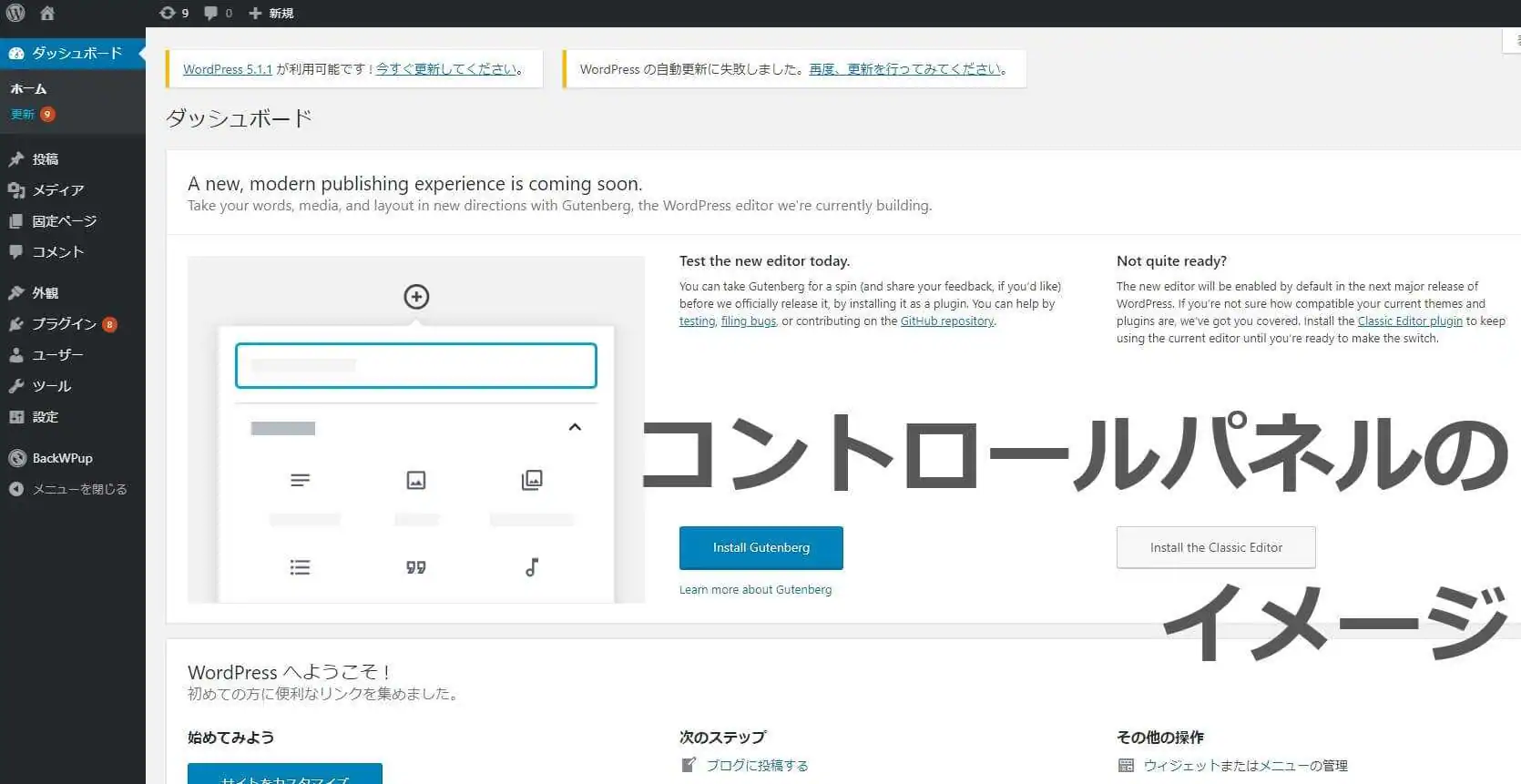This screenshot has height=784, width=1521.
Task: Click the 新規 new content button
Action: [271, 13]
